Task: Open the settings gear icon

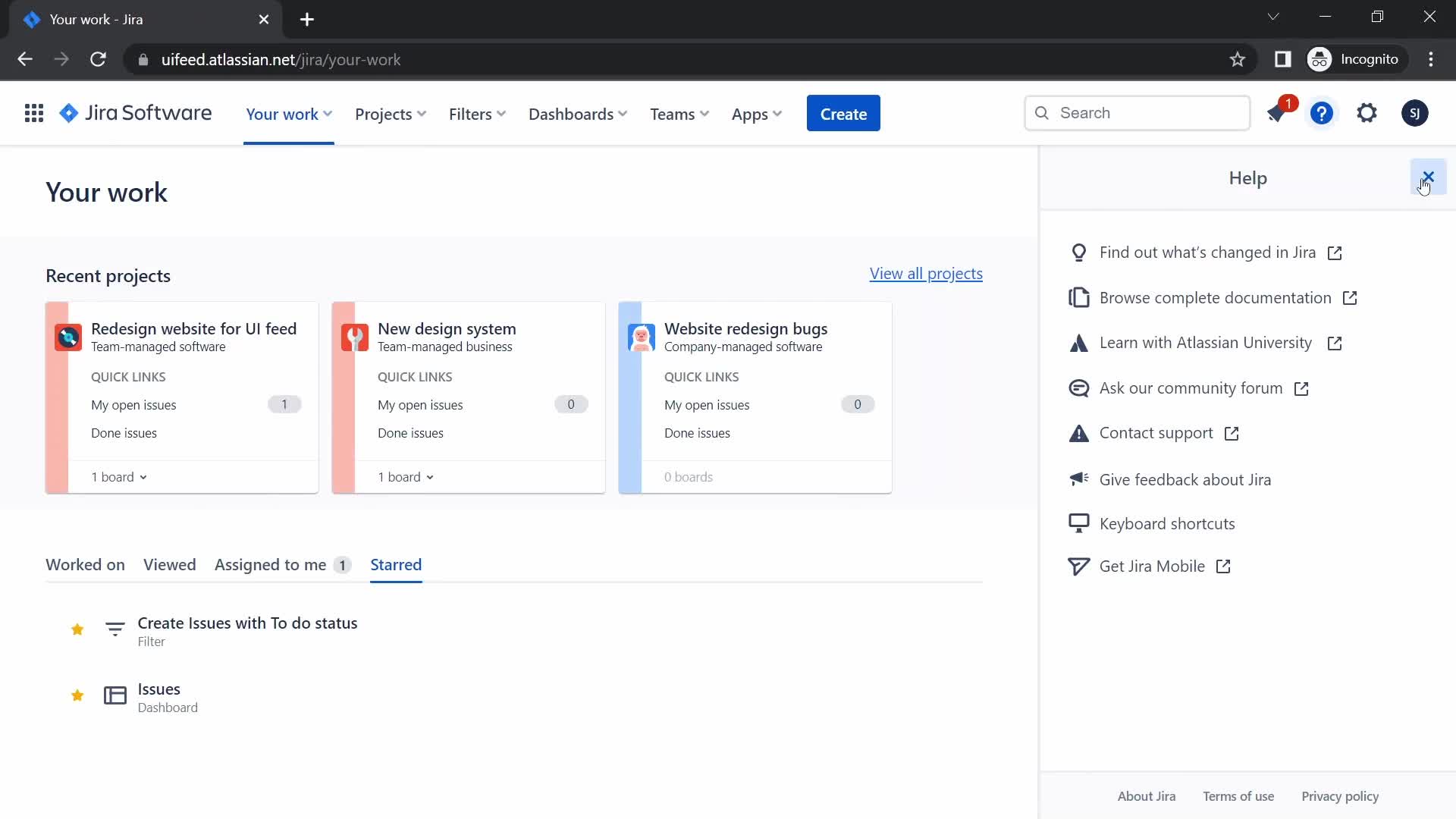Action: point(1367,114)
